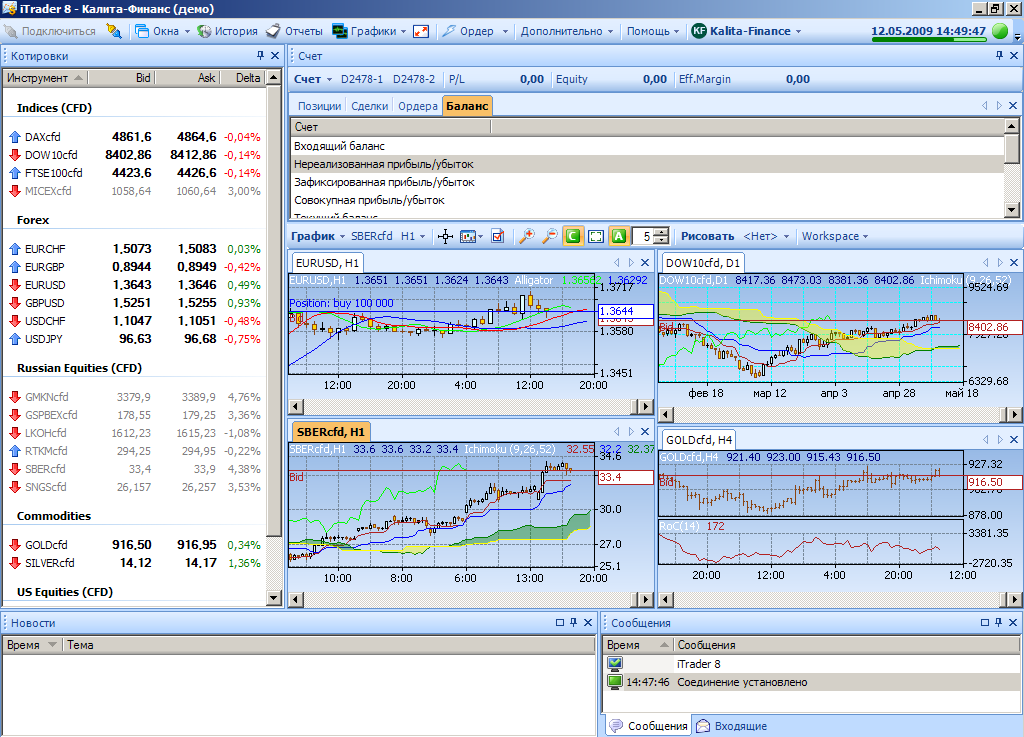Click the green connection status indicator
Screen dimensions: 1024x737
(999, 31)
